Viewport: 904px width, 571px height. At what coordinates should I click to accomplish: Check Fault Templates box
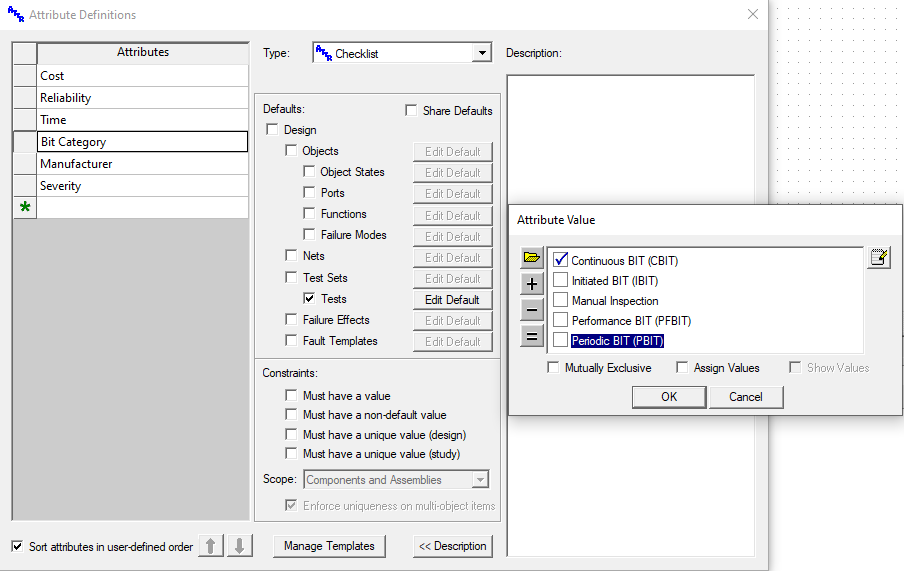[291, 340]
